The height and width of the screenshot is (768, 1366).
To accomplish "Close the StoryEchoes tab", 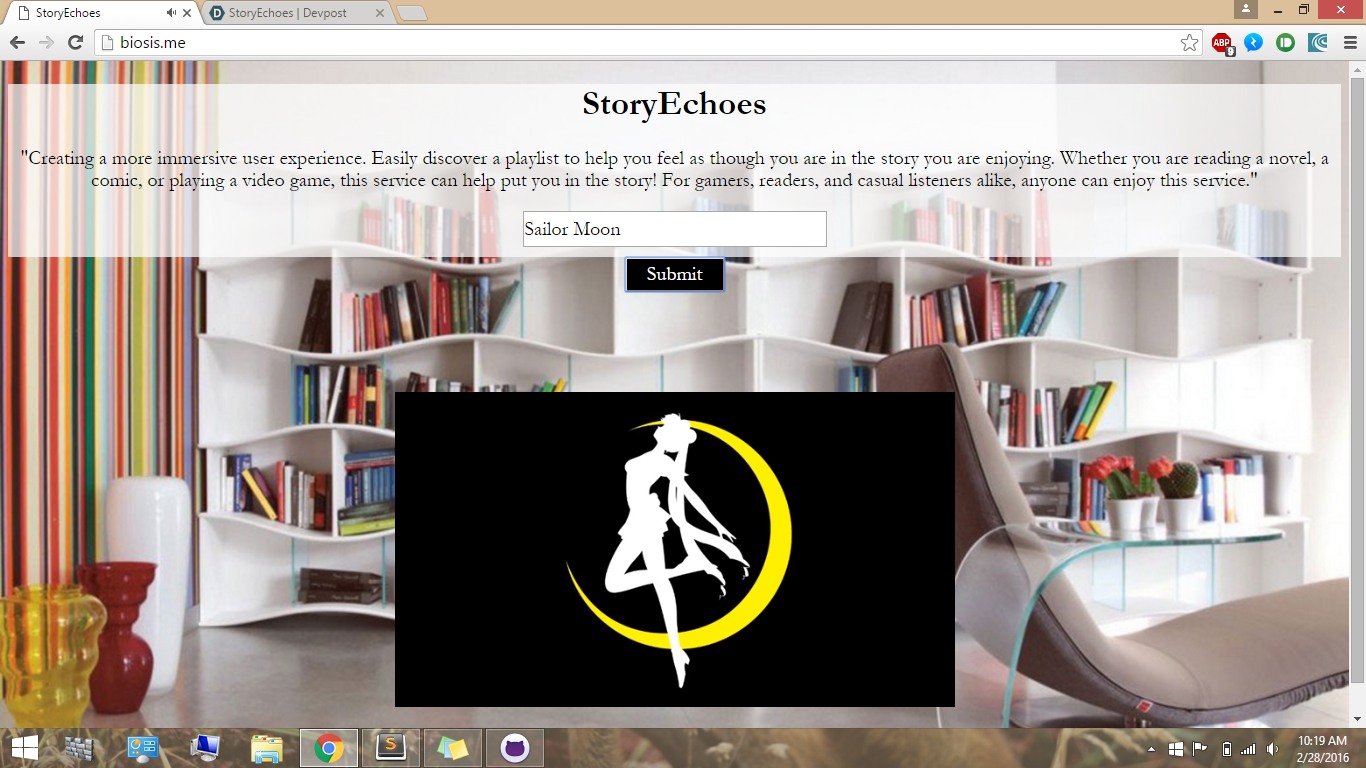I will tap(187, 13).
